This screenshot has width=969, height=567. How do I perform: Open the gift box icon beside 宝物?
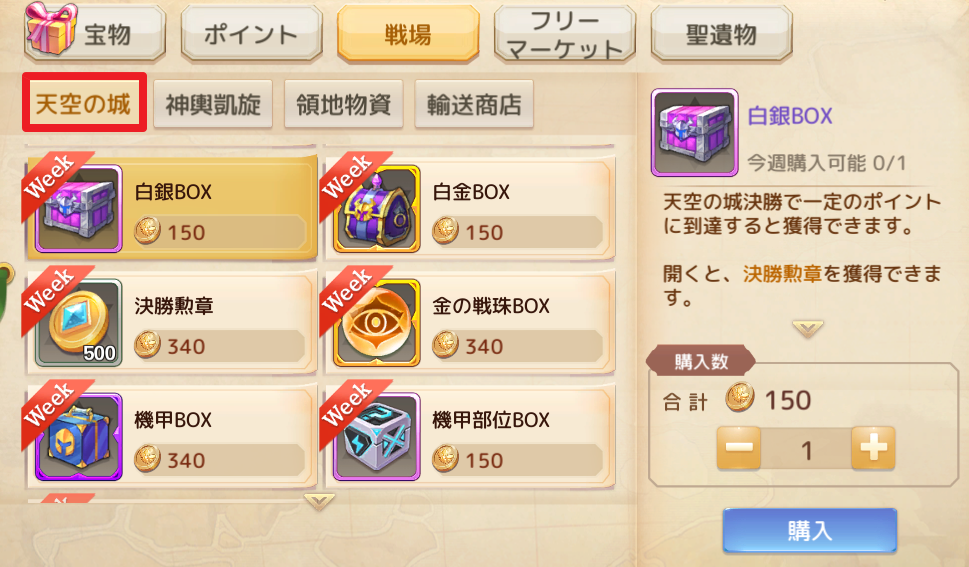pyautogui.click(x=51, y=28)
